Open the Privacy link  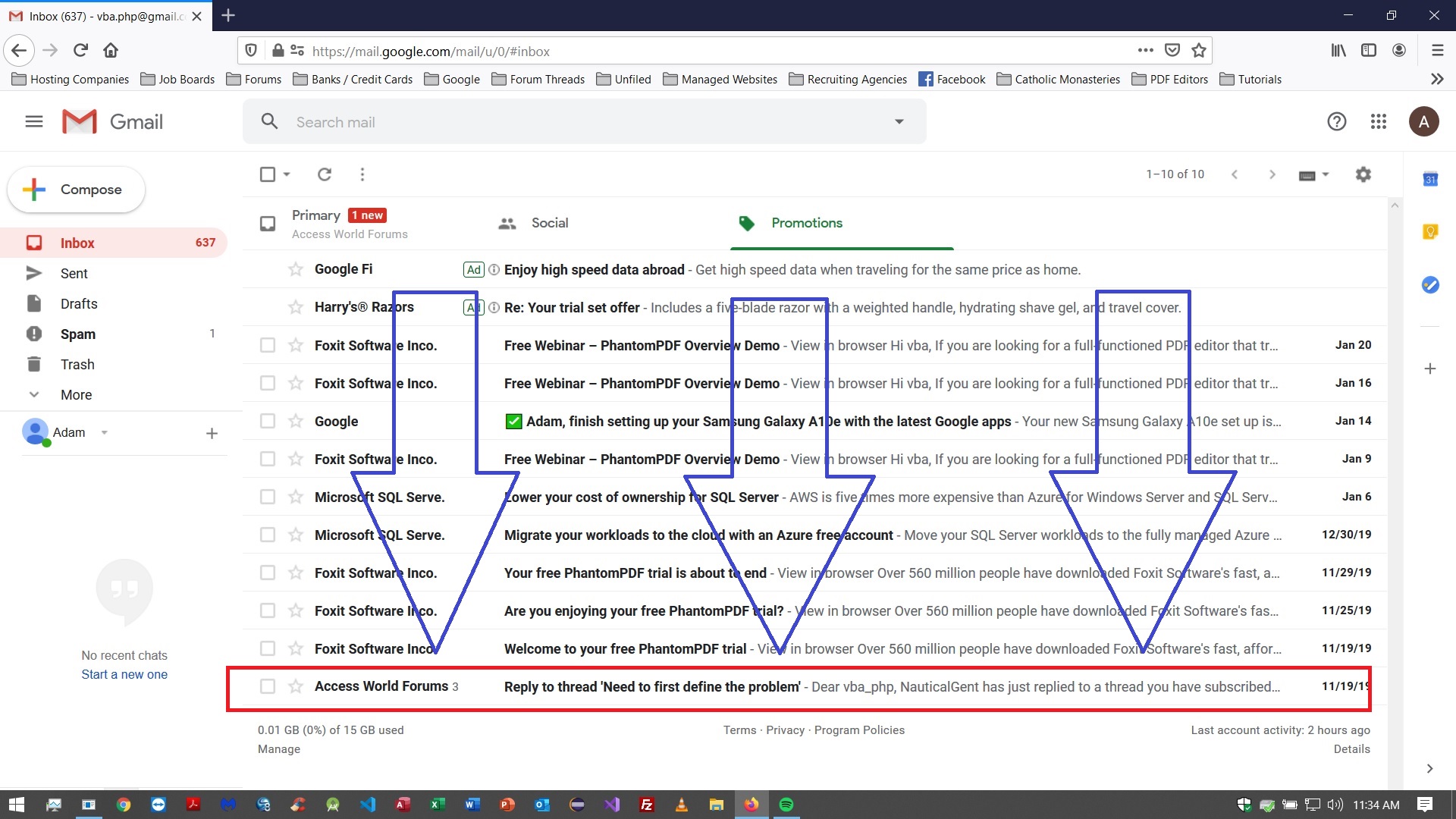tap(785, 730)
